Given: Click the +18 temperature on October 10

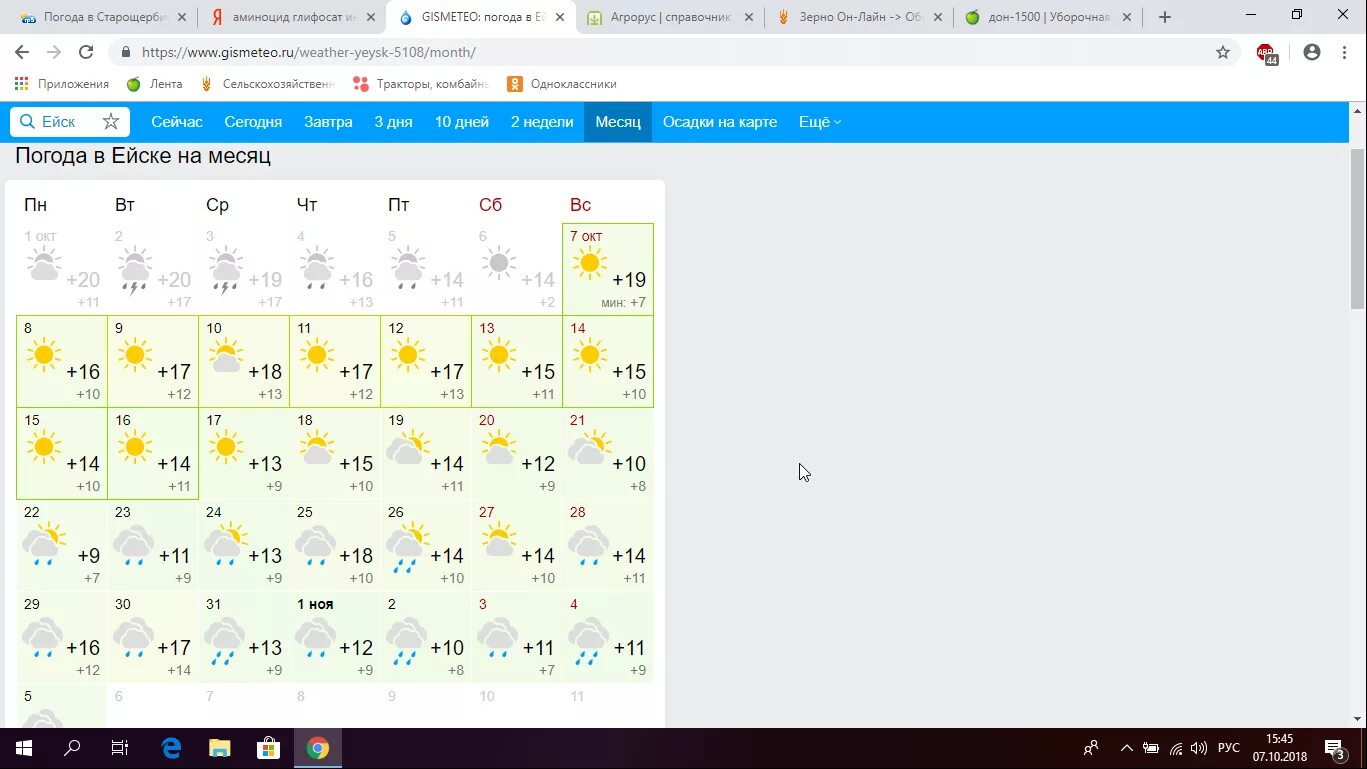Looking at the screenshot, I should pos(265,372).
